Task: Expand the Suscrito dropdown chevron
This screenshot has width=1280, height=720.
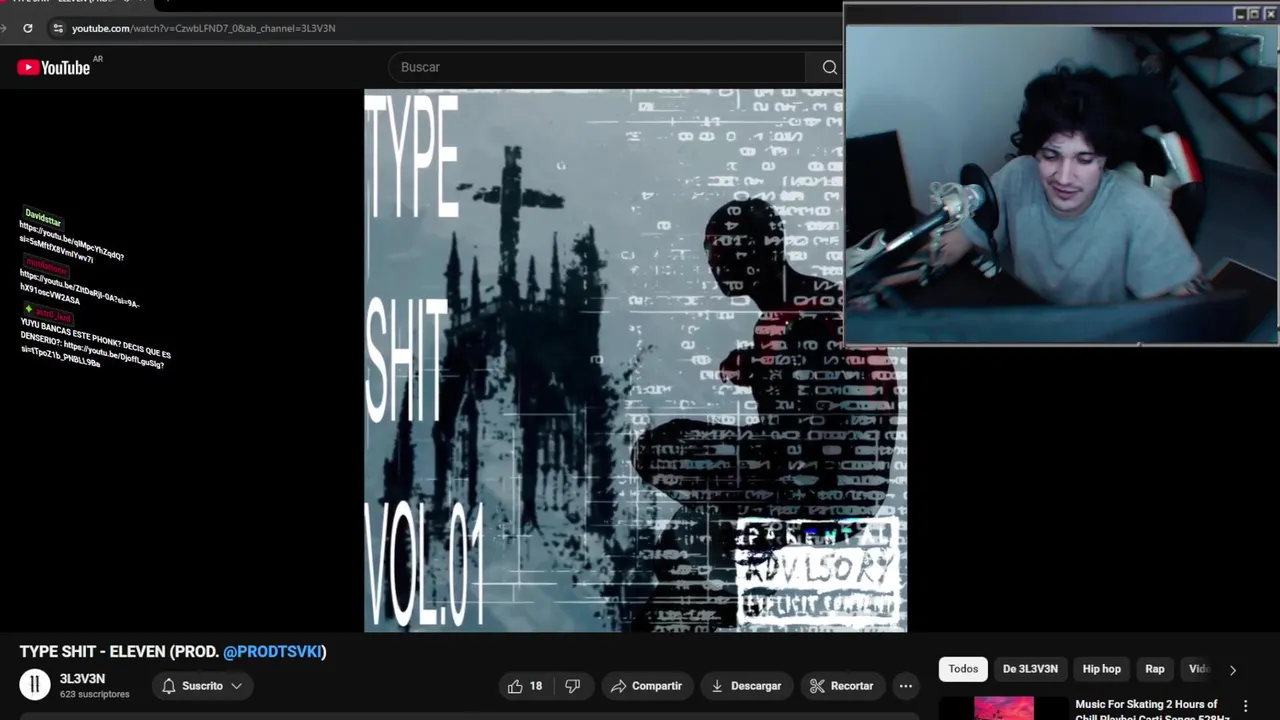Action: tap(236, 686)
